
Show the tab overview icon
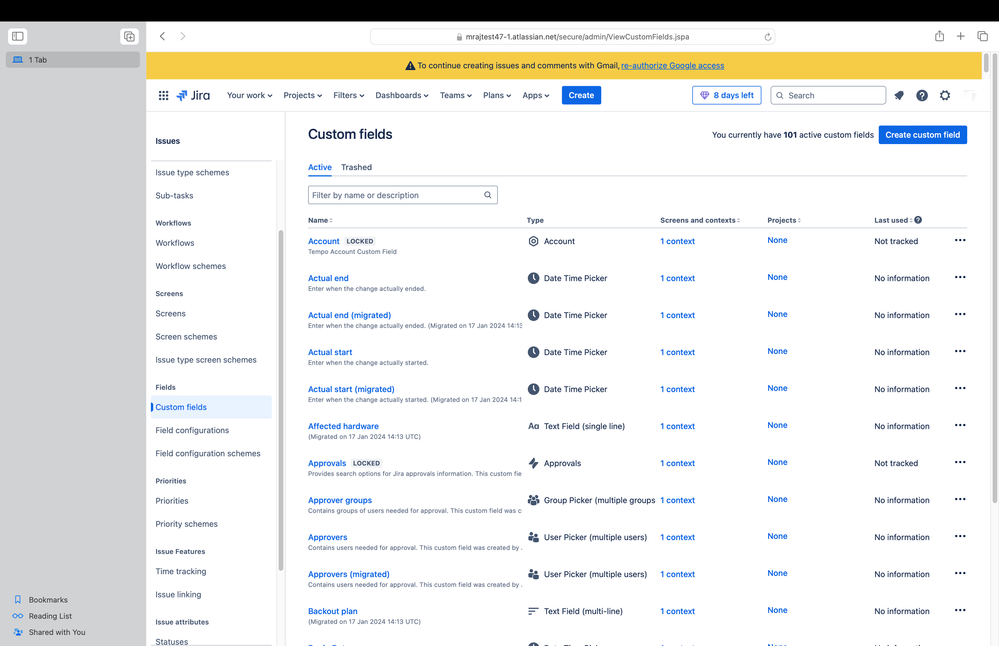point(982,36)
